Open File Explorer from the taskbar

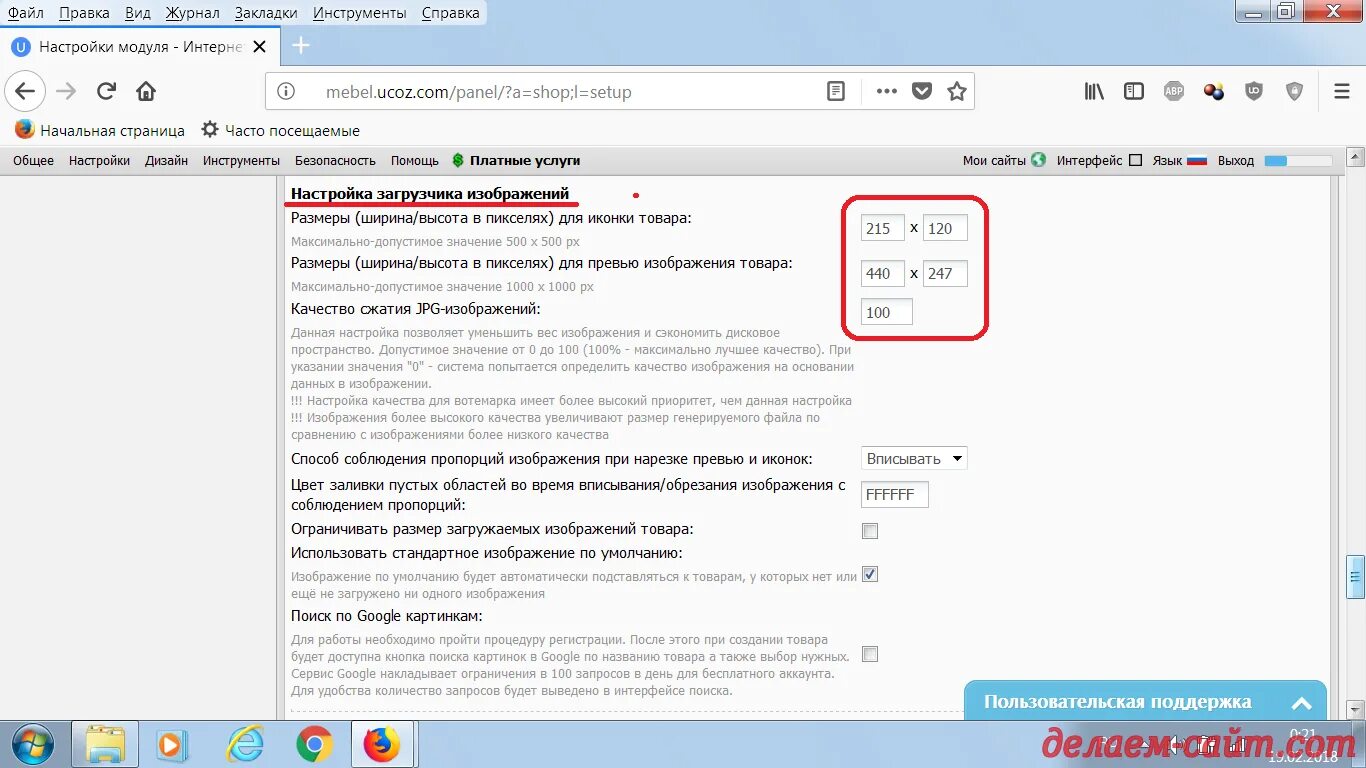(104, 745)
